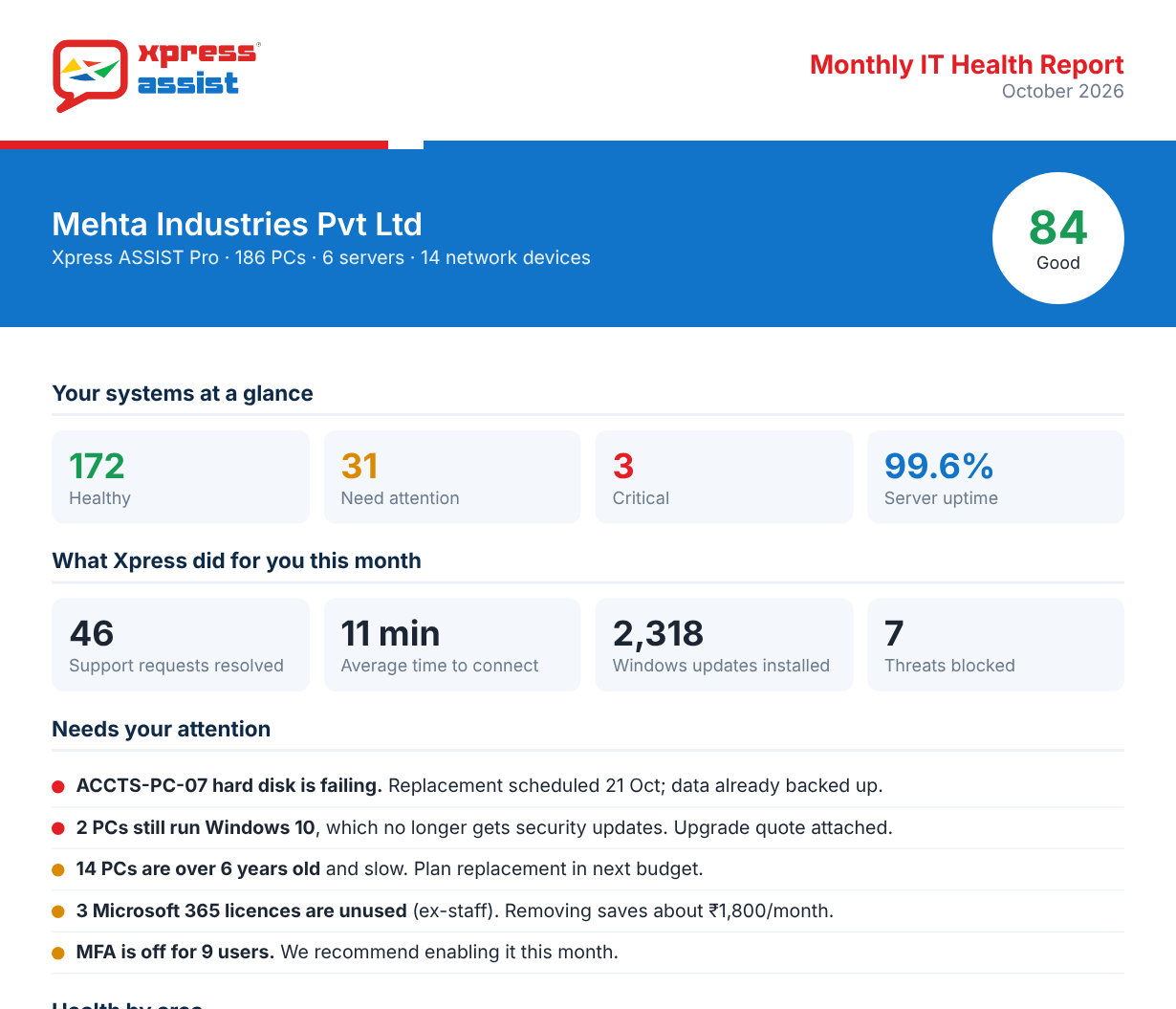The width and height of the screenshot is (1176, 1009).
Task: Click the red dot beside Windows 10 item
Action: [58, 828]
